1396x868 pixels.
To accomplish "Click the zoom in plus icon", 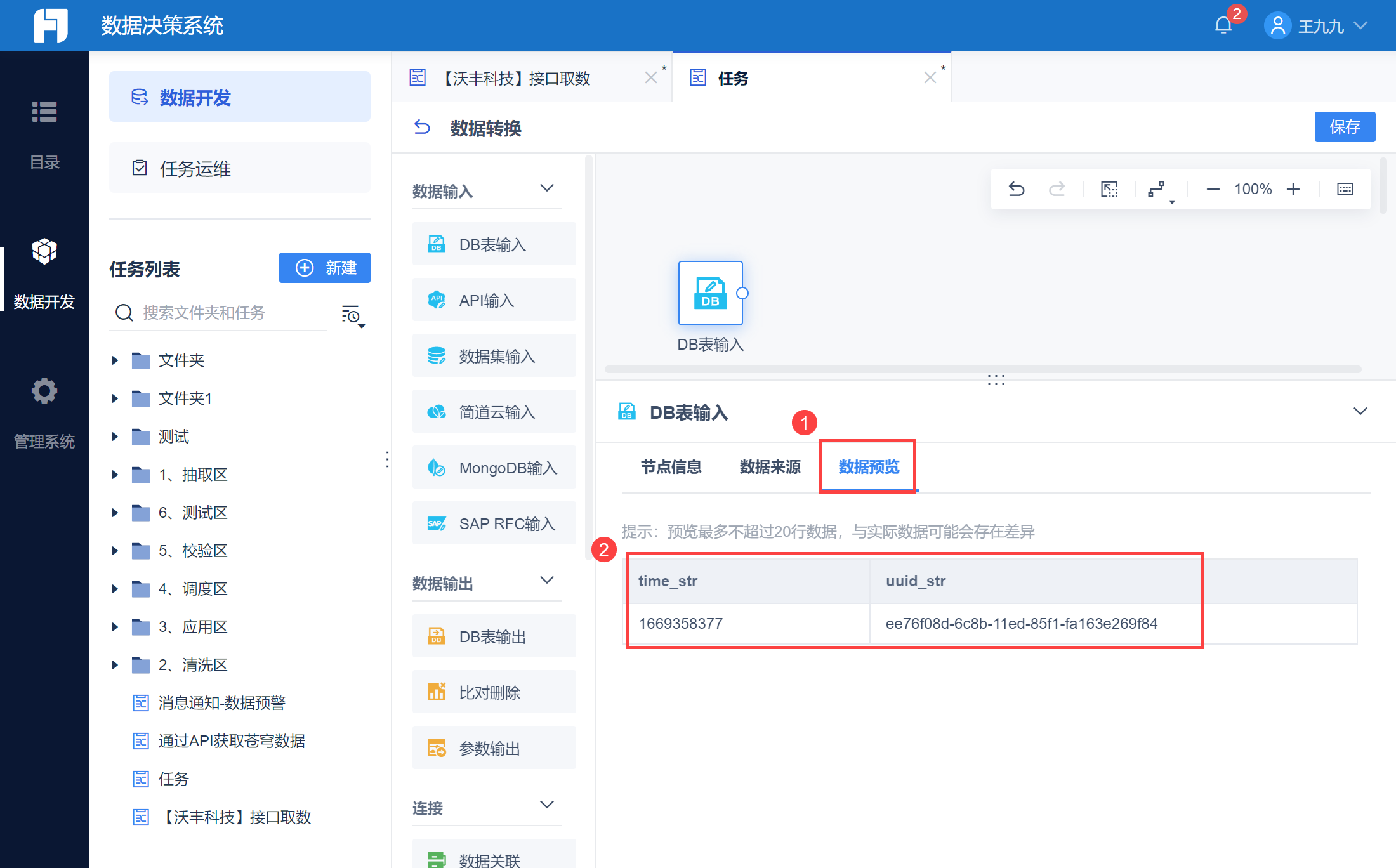I will click(x=1293, y=189).
